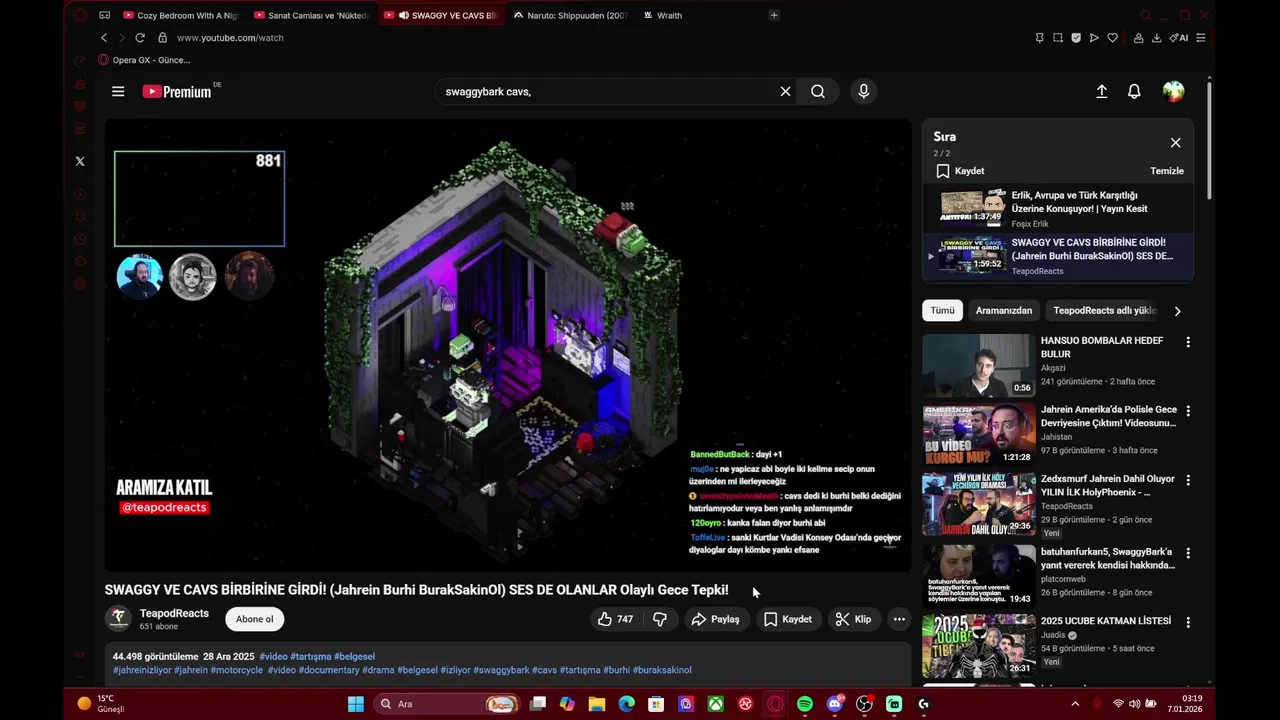
Task: Open options for HANSUO BOMBALAR HEDEF BULUR
Action: (1188, 342)
